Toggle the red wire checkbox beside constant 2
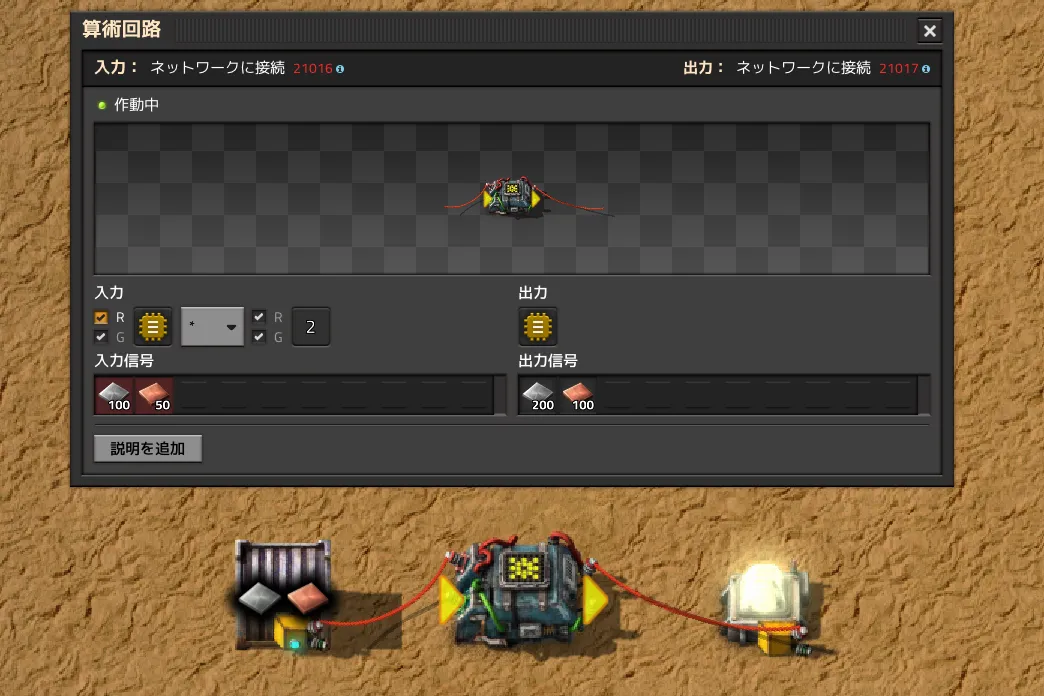The image size is (1044, 696). click(259, 318)
